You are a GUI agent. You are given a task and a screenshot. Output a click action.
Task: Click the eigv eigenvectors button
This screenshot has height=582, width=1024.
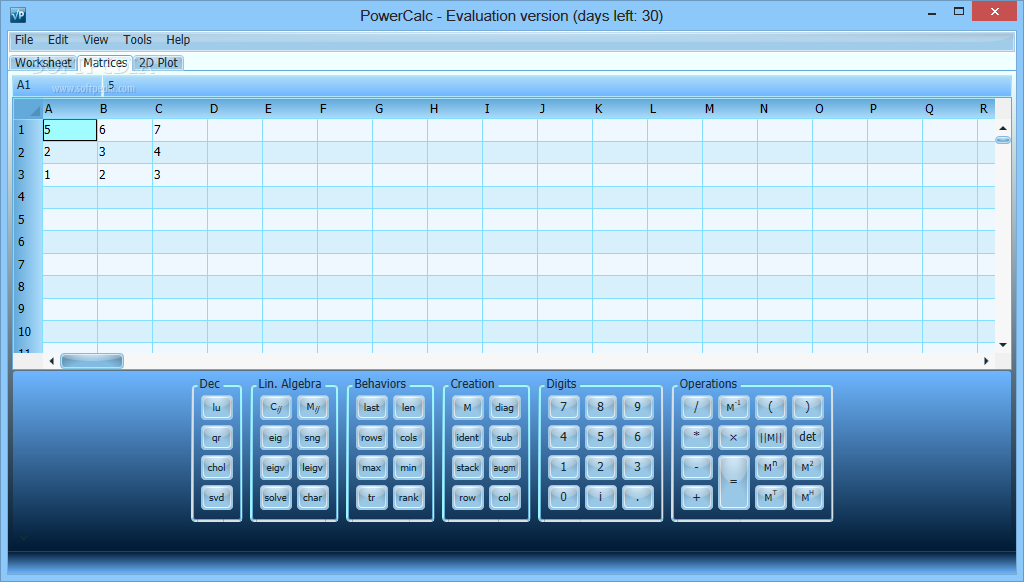pyautogui.click(x=276, y=468)
